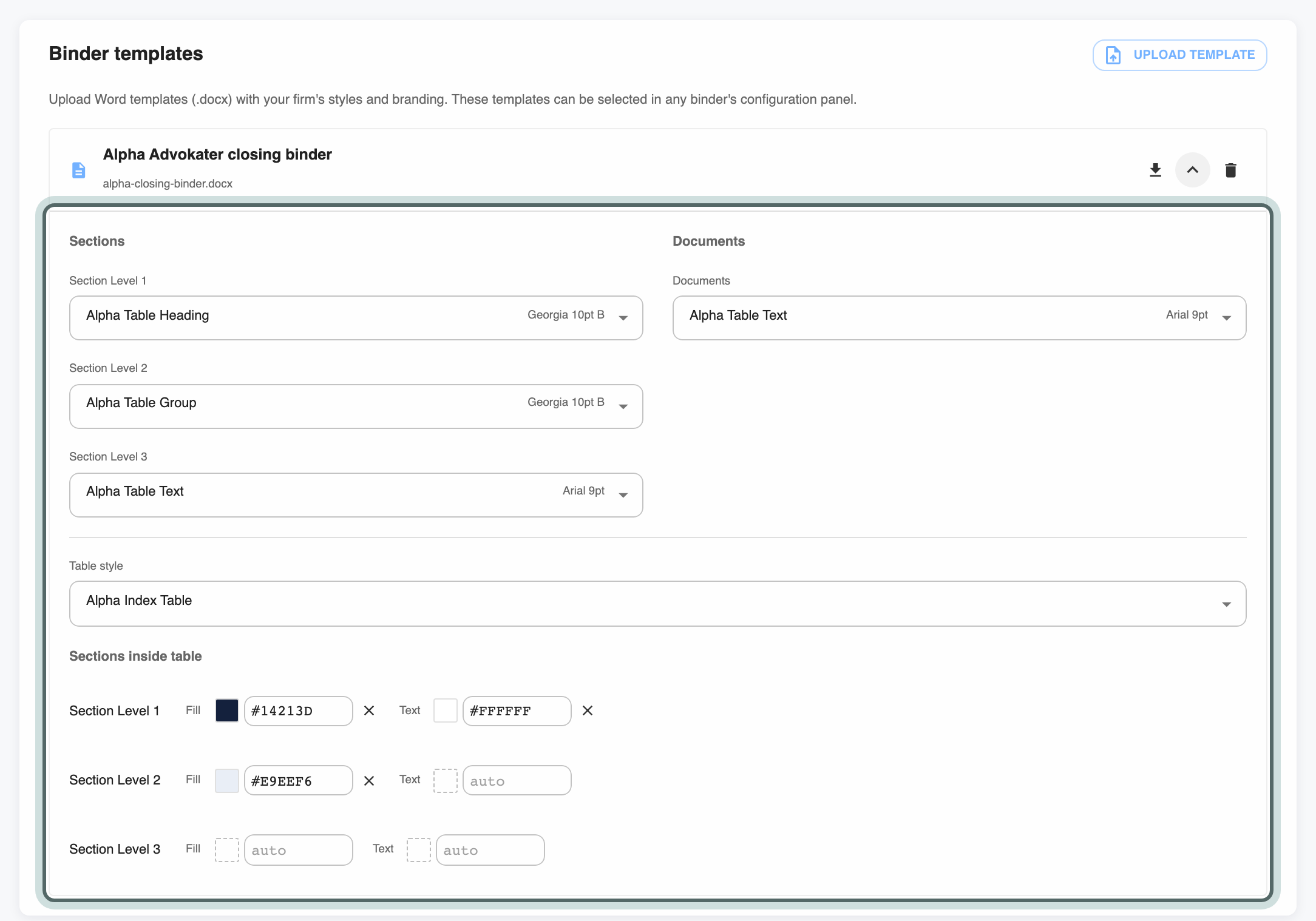Clear Section Level 1 fill color

click(x=369, y=710)
